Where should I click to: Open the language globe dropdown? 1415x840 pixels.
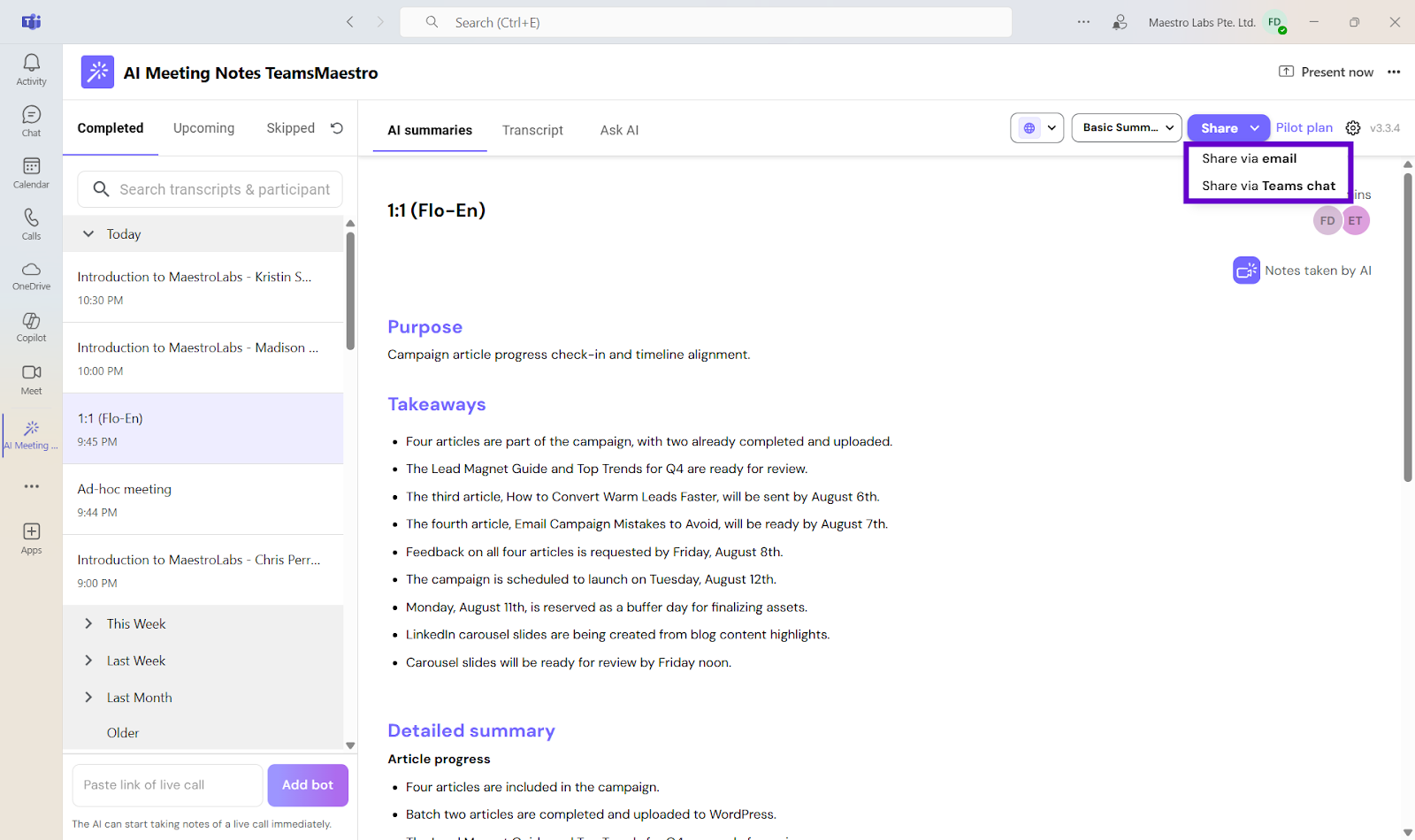coord(1037,128)
